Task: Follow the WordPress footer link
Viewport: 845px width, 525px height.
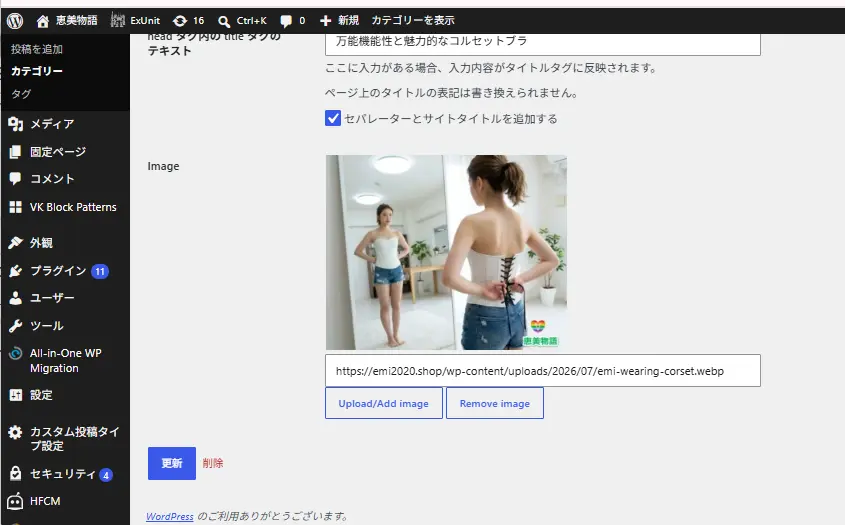Action: pyautogui.click(x=170, y=516)
